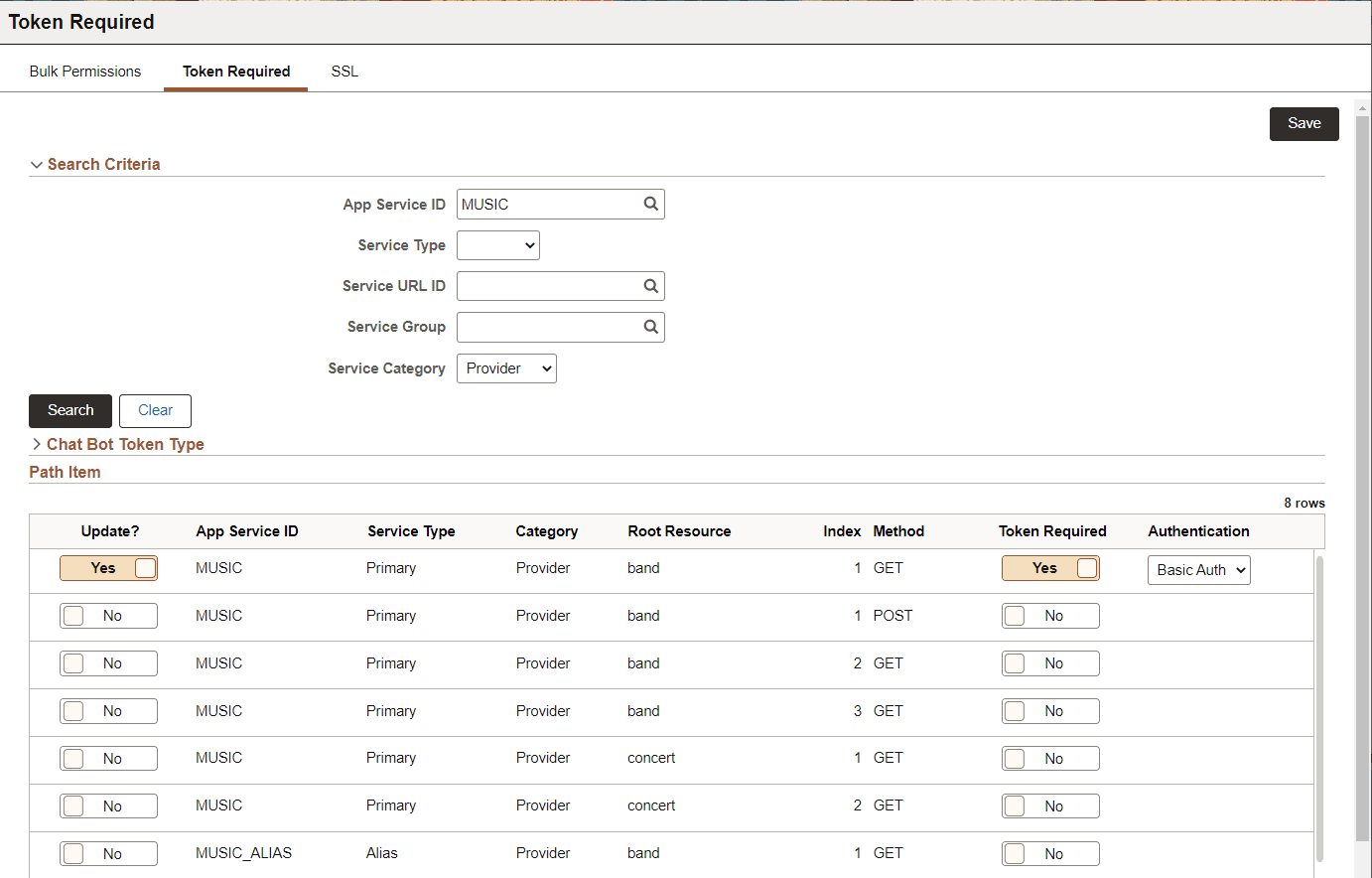Image resolution: width=1372 pixels, height=878 pixels.
Task: Toggle Update? for the MUSIC_ALIAS row
Action: point(108,854)
